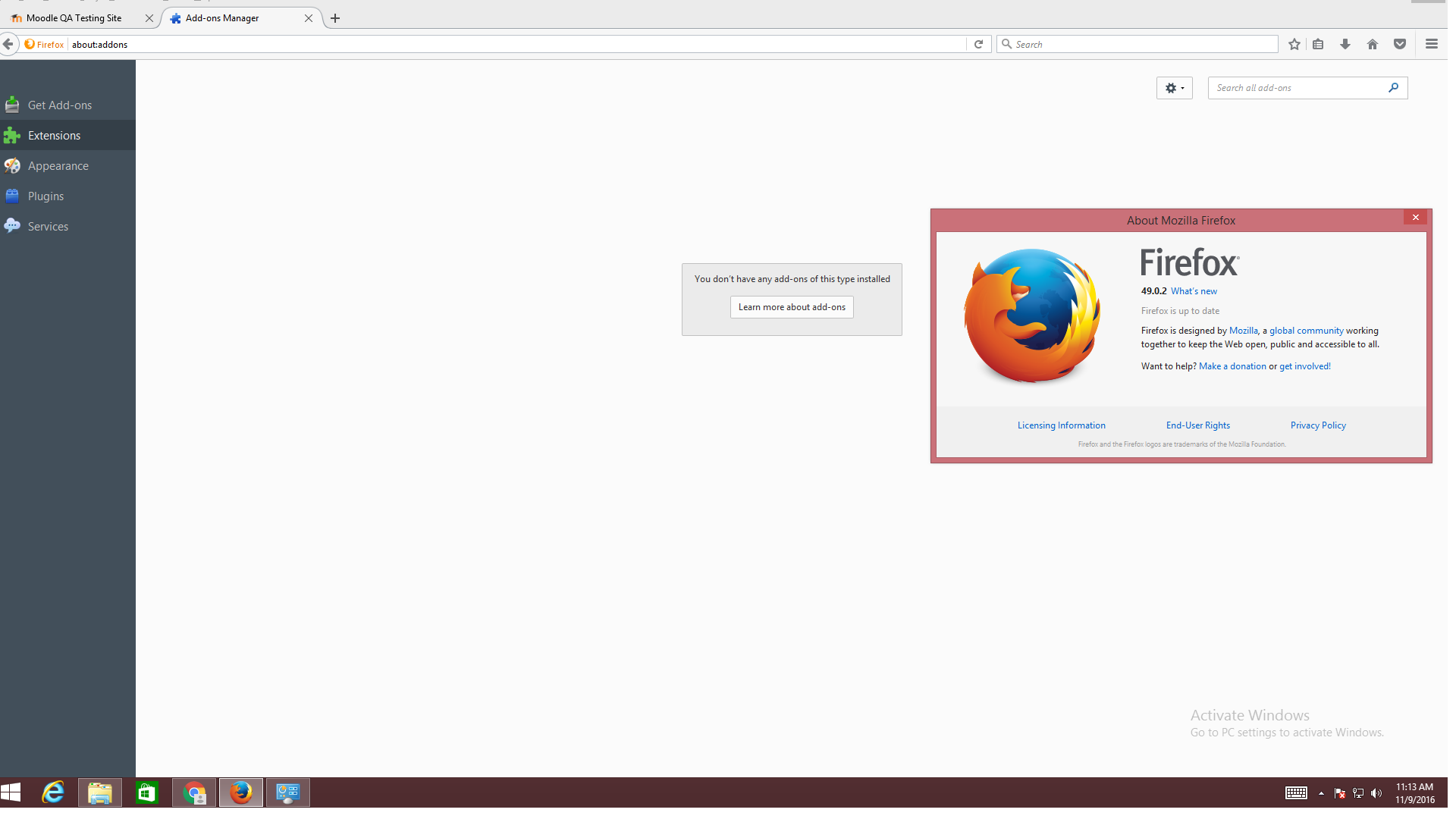Open Windows Store from taskbar

pyautogui.click(x=146, y=792)
